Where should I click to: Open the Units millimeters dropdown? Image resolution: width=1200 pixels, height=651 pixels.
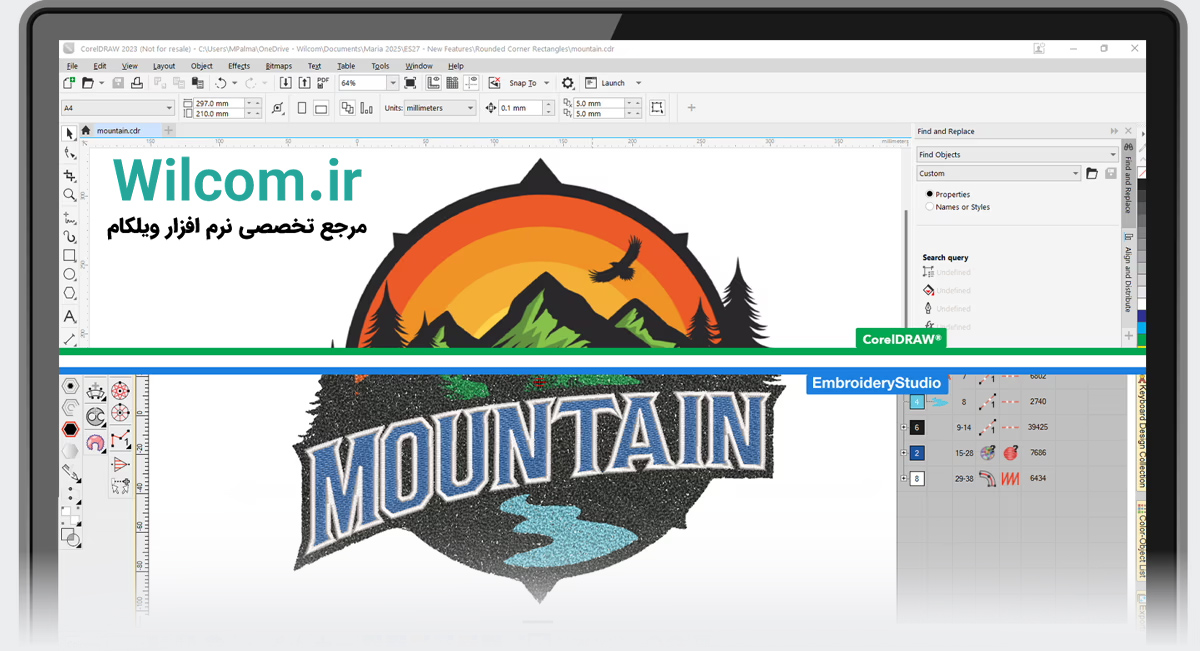[x=470, y=108]
